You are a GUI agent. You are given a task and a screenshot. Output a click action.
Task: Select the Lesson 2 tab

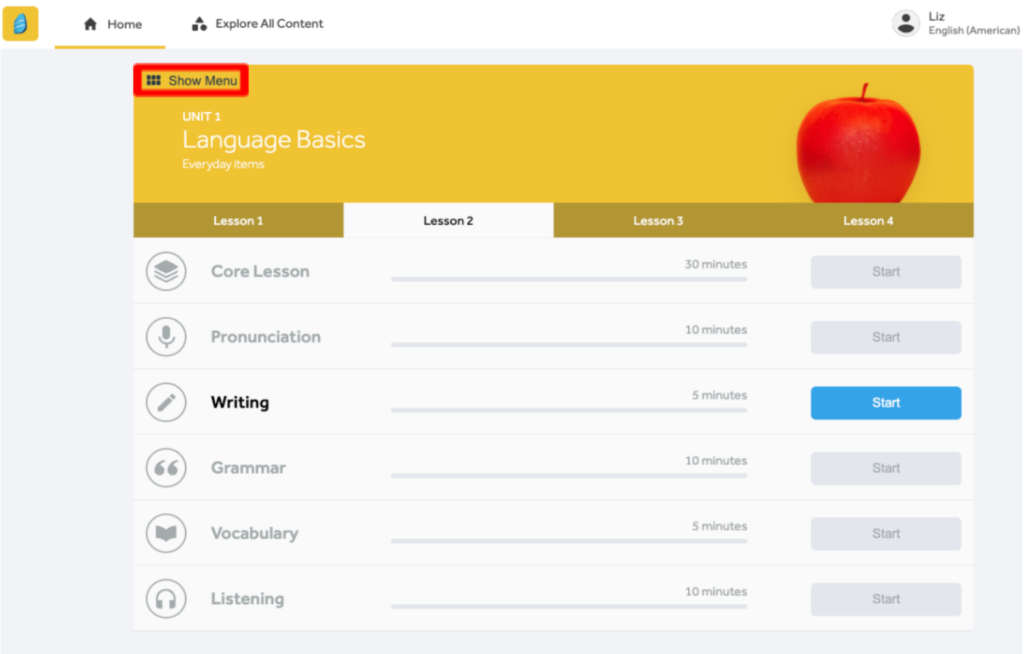[448, 220]
